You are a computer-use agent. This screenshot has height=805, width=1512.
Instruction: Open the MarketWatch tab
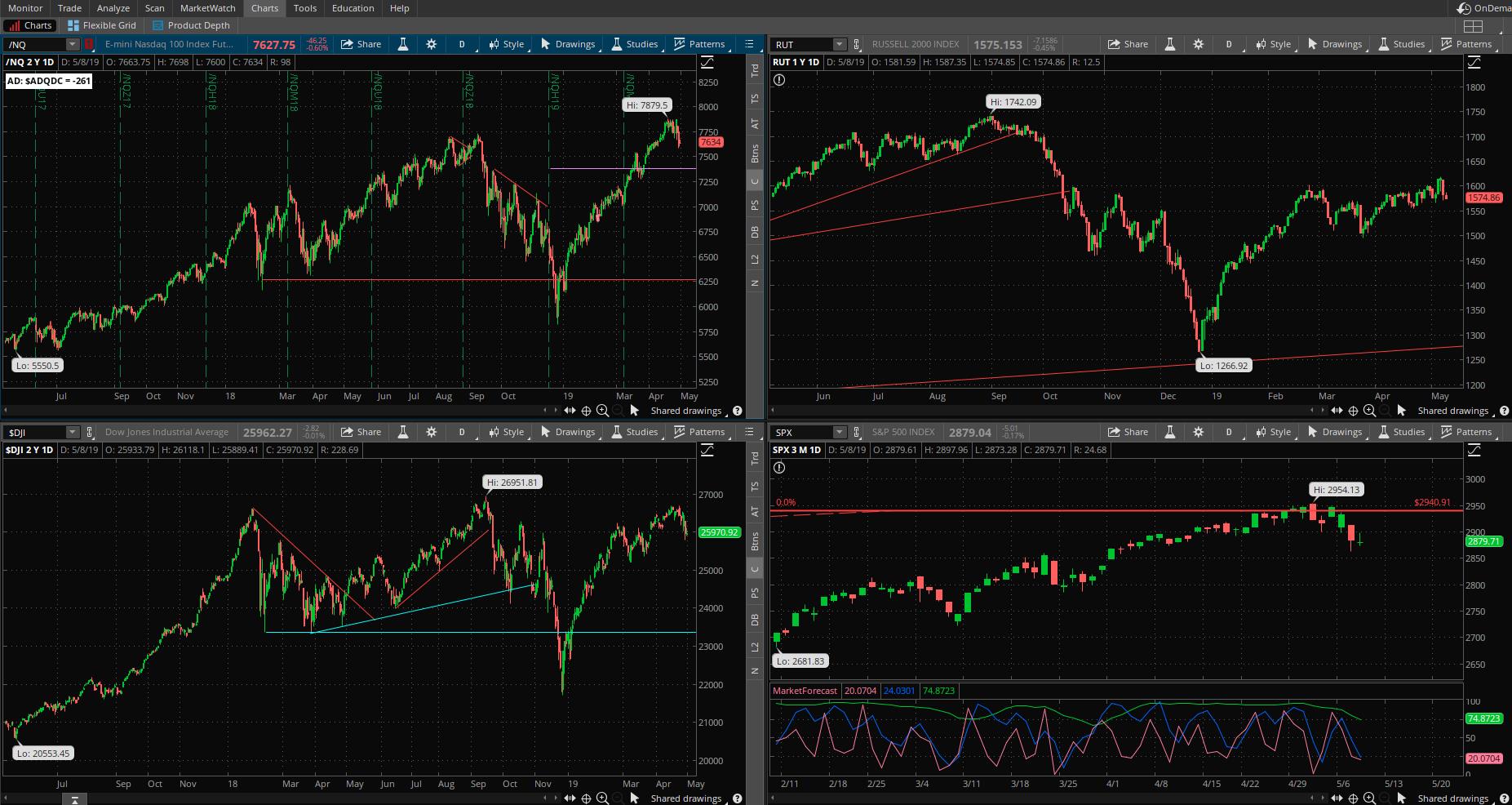(x=207, y=8)
